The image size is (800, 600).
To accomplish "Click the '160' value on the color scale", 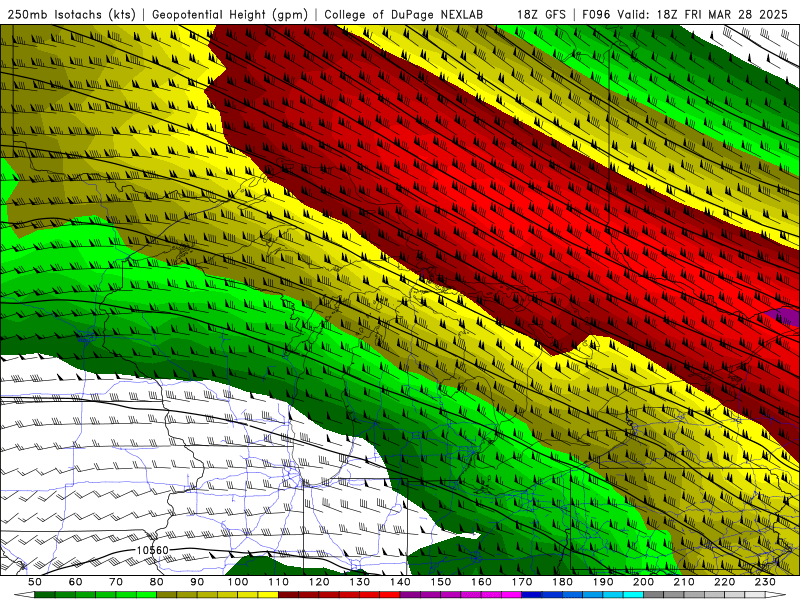I will coord(481,582).
